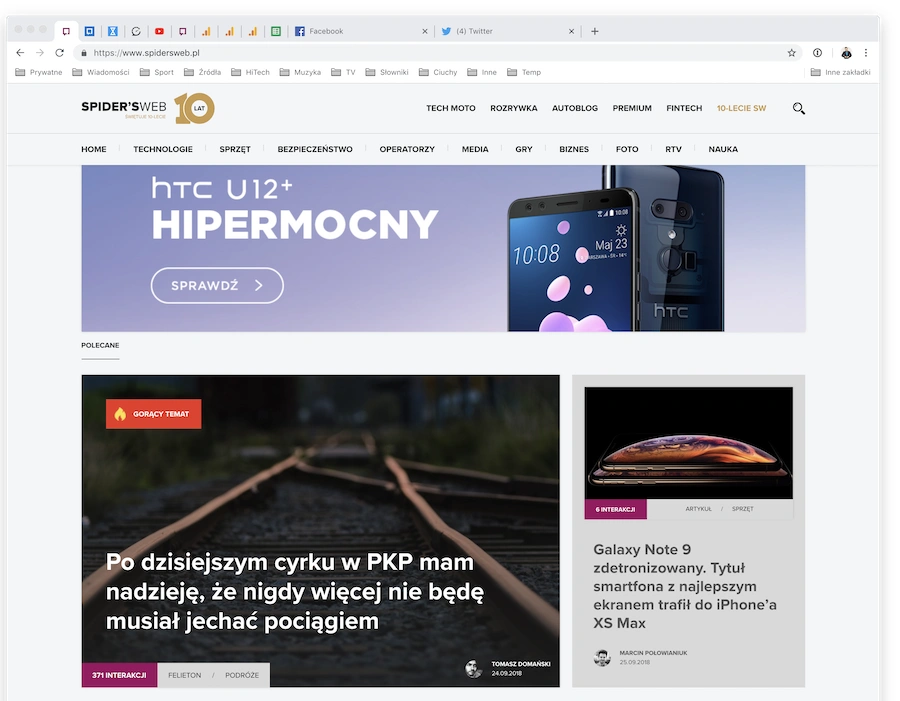Switch to the hourglass icon tab
This screenshot has width=900, height=701.
pos(113,32)
